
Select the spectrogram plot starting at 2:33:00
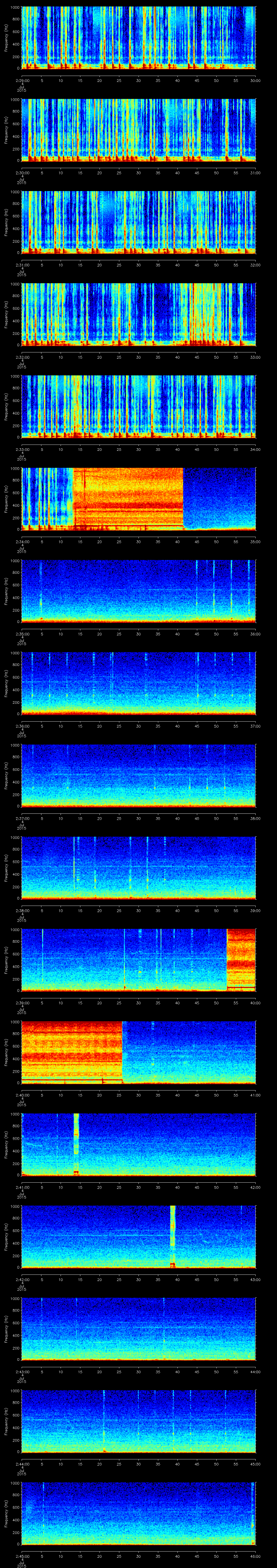pos(138,407)
